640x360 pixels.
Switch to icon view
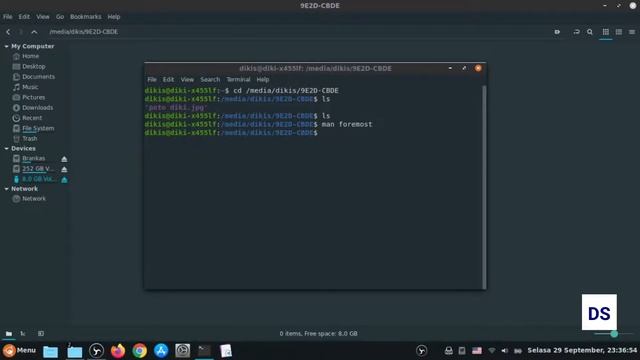pos(606,32)
